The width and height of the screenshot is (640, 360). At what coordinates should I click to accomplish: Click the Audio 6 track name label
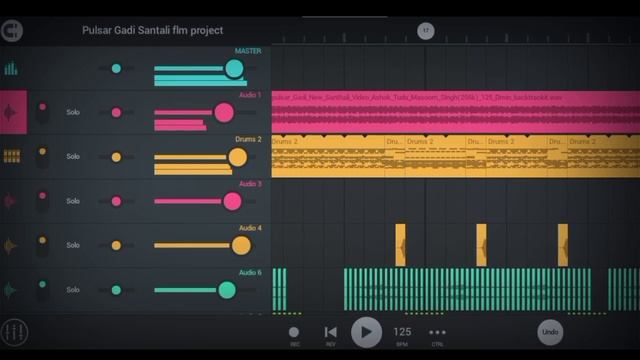[250, 272]
